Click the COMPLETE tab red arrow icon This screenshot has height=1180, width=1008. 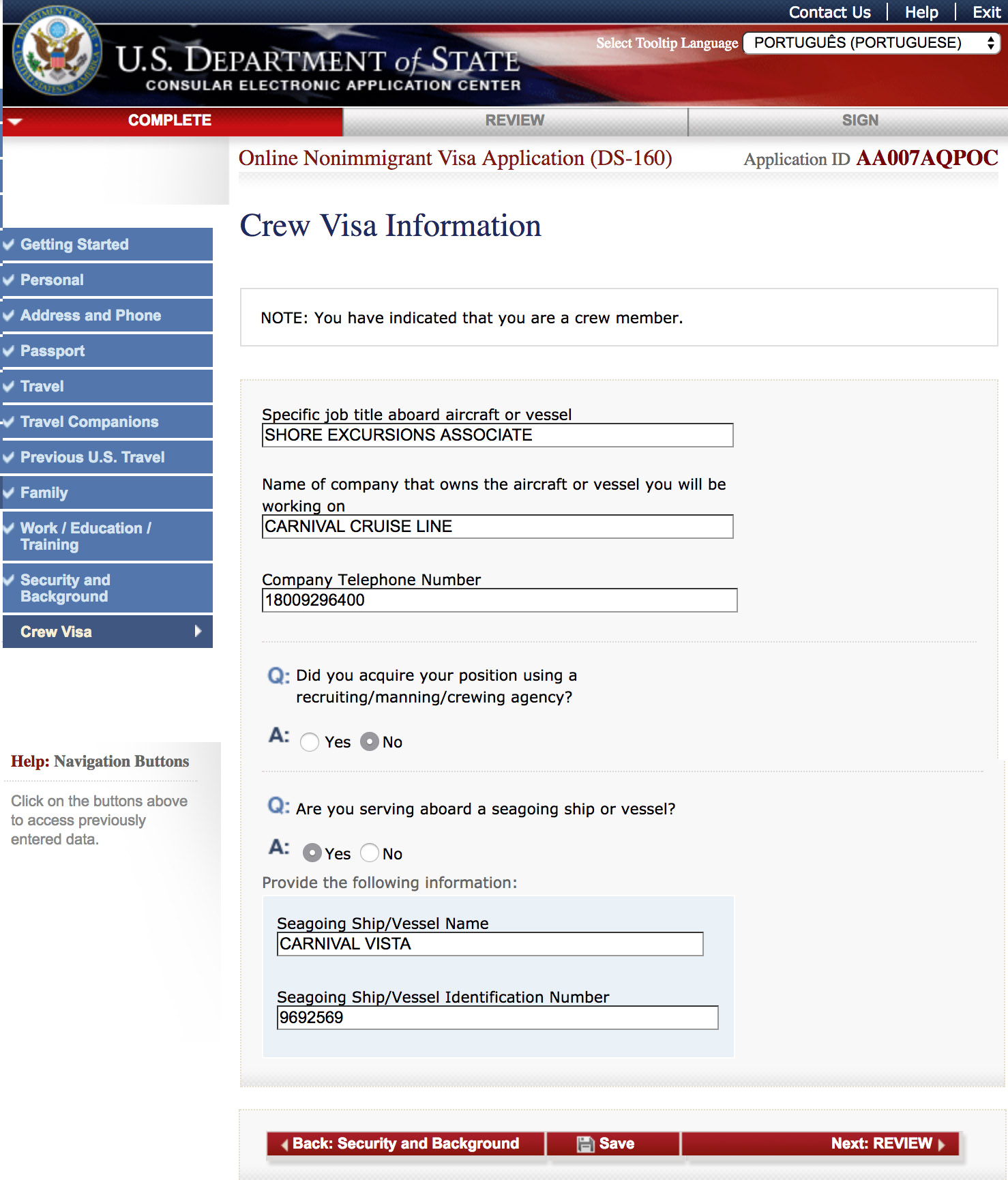[15, 121]
